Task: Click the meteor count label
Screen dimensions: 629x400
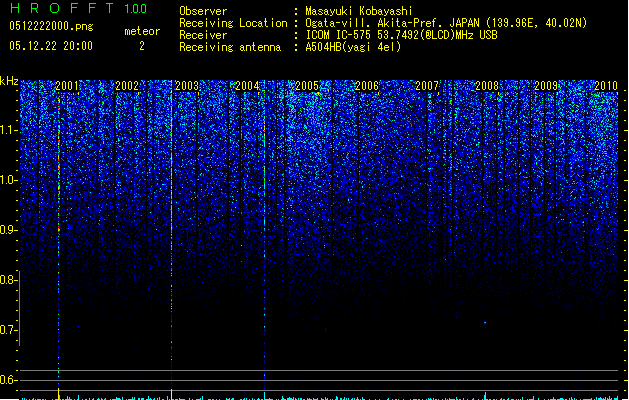Action: click(142, 31)
